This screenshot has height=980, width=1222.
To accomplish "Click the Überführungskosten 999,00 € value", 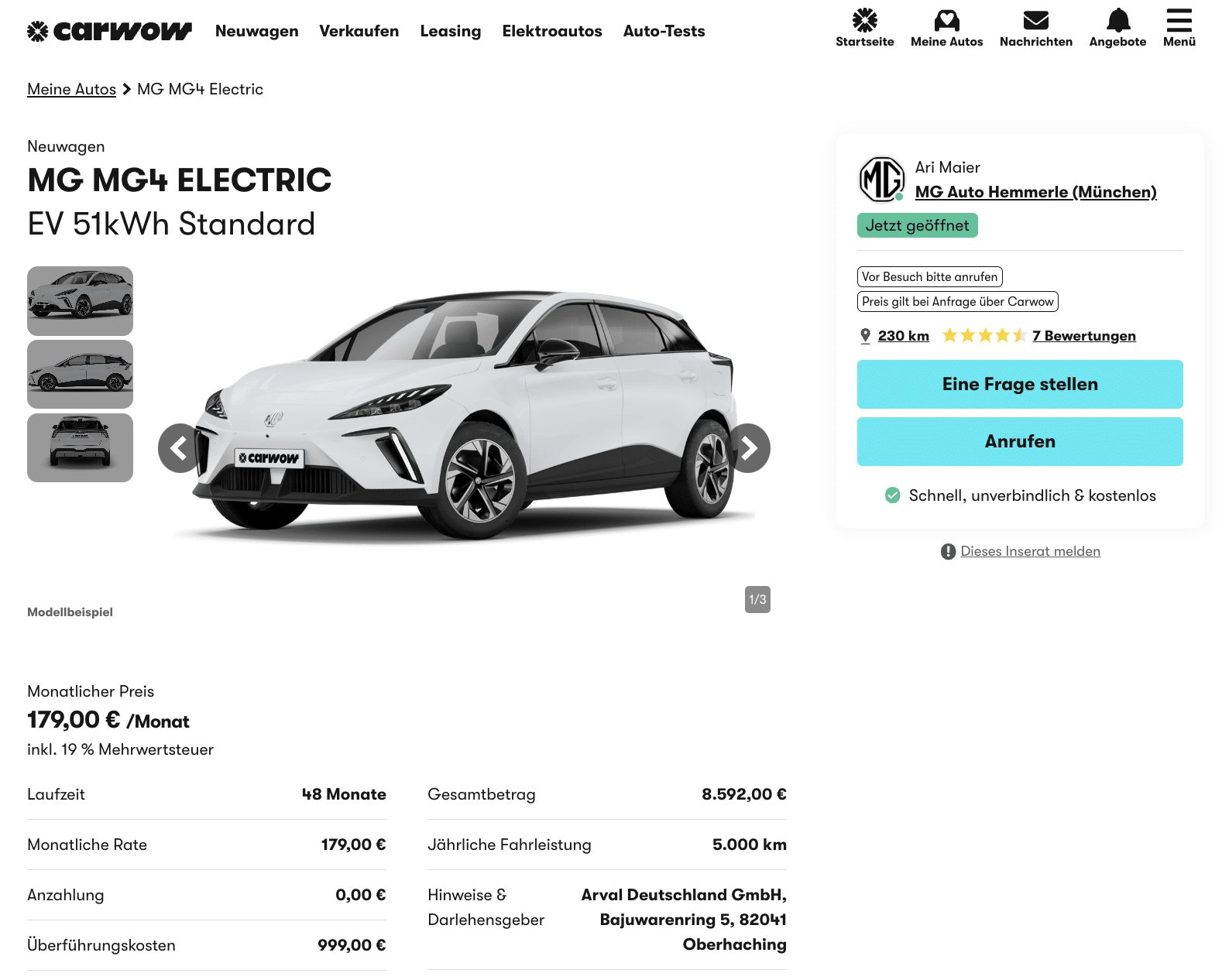I will point(352,945).
